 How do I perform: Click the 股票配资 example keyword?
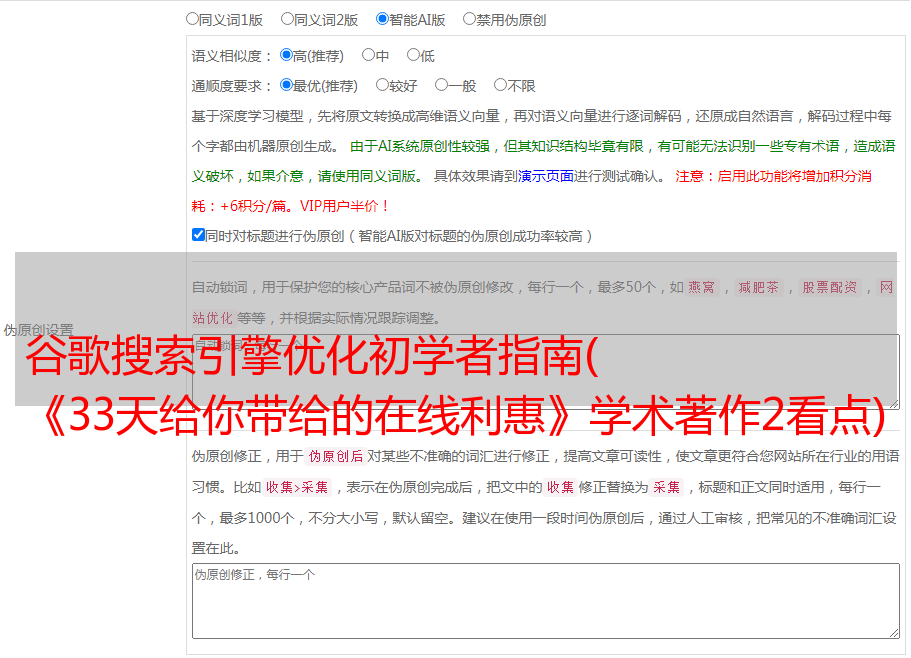pyautogui.click(x=830, y=287)
